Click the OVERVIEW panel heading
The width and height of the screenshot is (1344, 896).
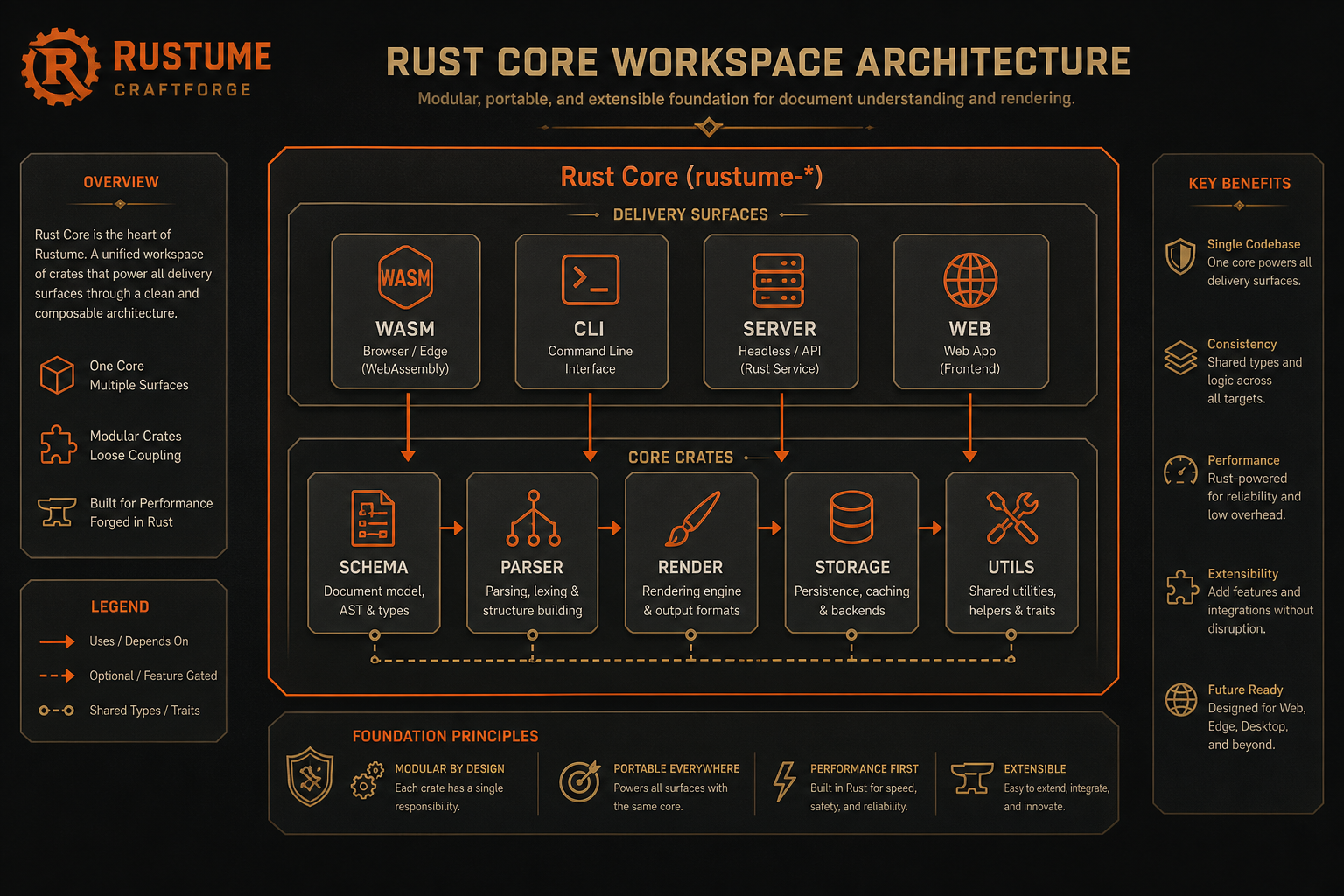pos(121,182)
